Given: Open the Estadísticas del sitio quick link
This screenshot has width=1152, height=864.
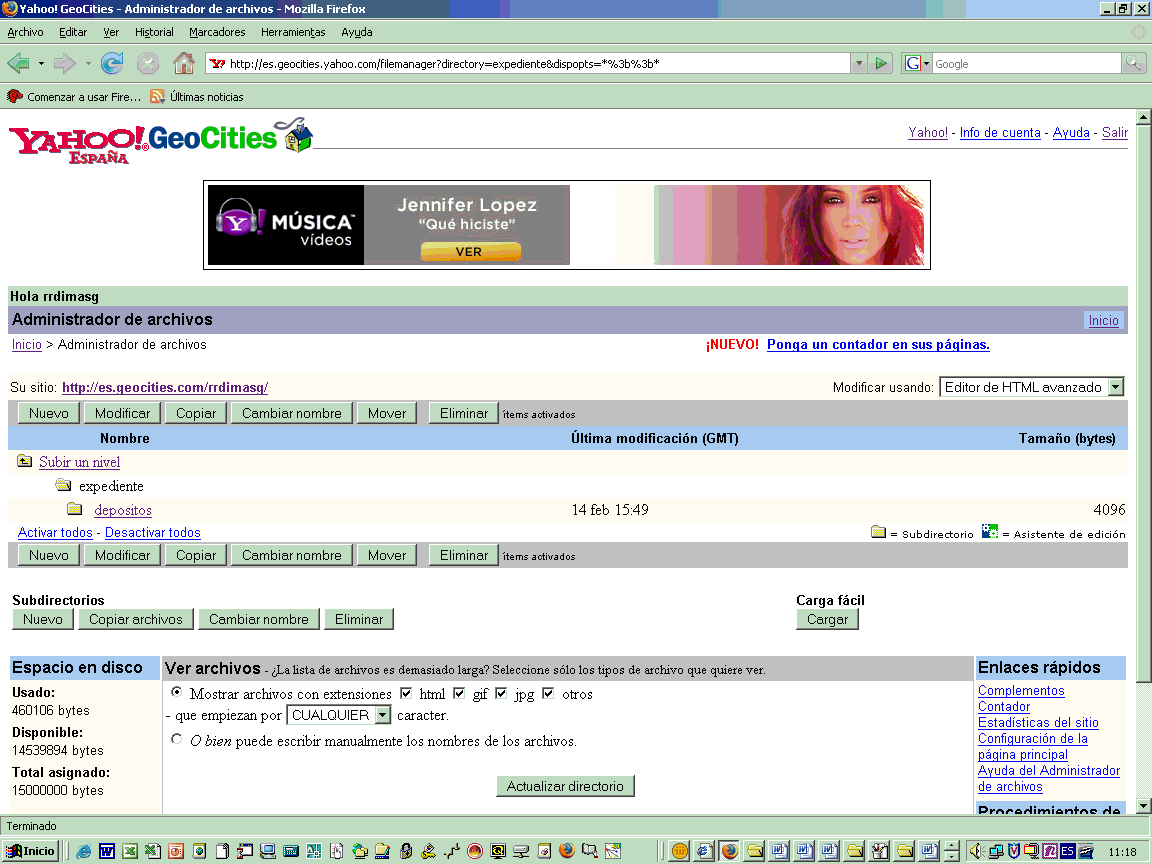Looking at the screenshot, I should [1038, 722].
